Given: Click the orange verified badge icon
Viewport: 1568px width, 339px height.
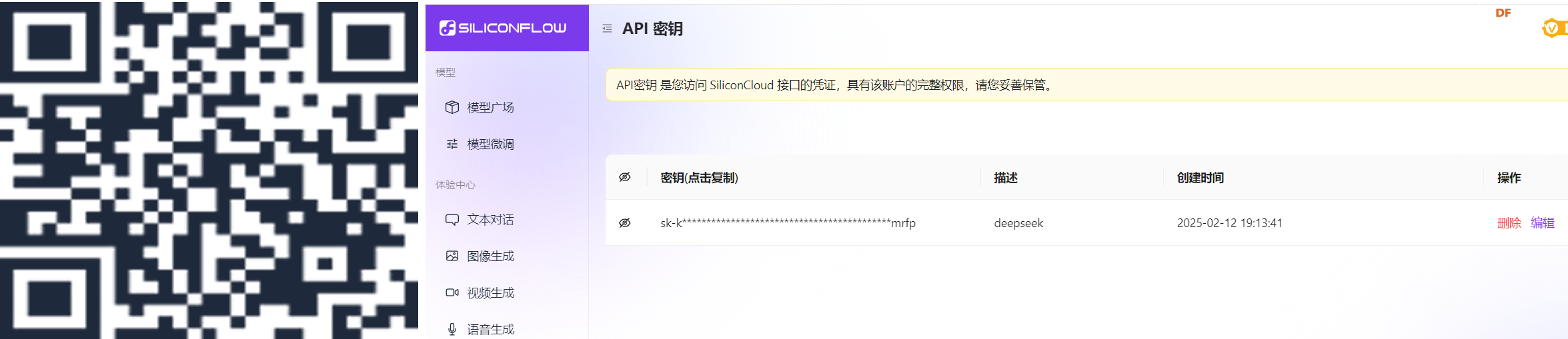Looking at the screenshot, I should [x=1552, y=28].
